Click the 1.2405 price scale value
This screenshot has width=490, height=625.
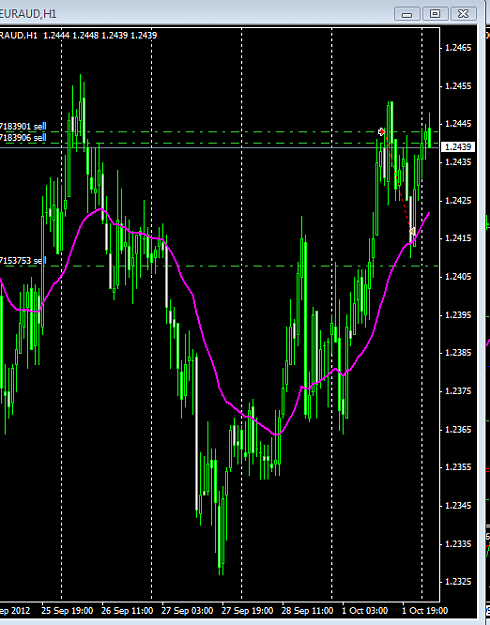point(458,277)
